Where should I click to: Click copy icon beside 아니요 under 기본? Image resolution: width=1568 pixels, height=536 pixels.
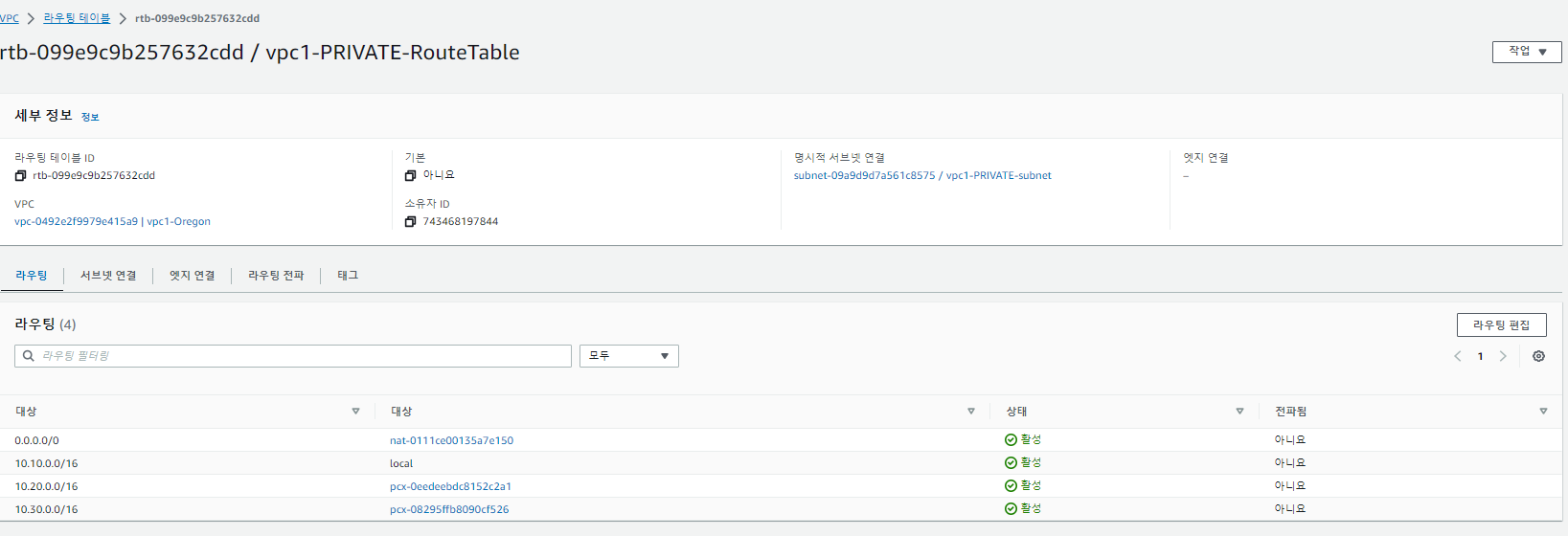tap(410, 176)
